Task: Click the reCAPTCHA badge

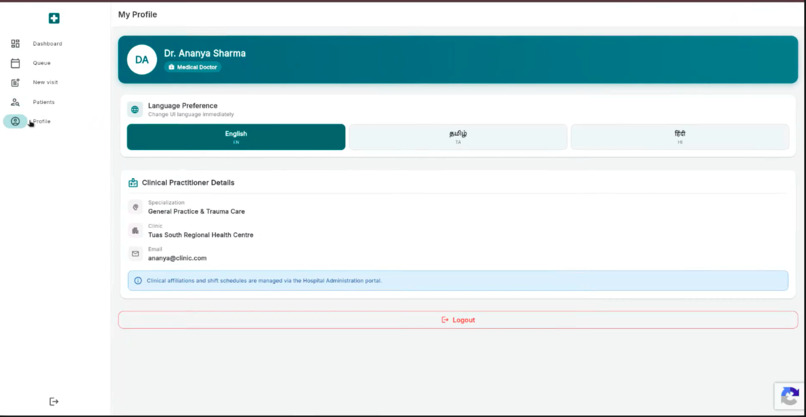Action: coord(790,396)
